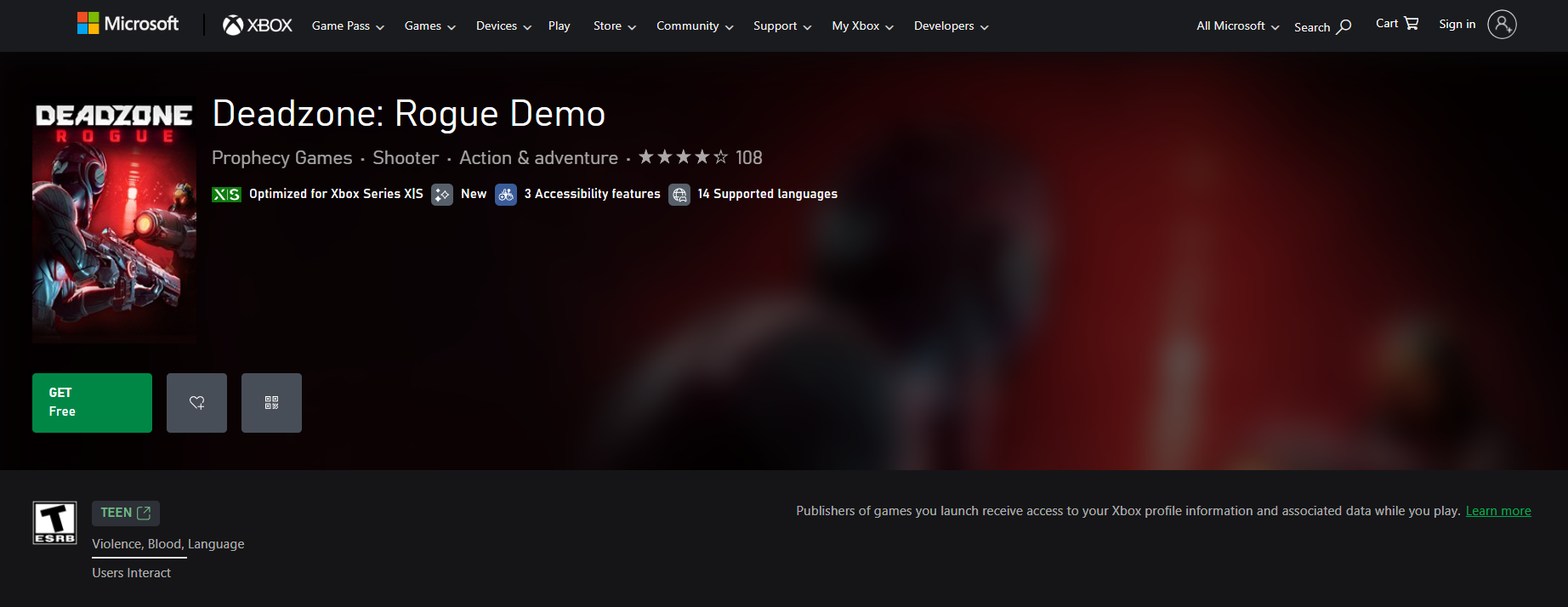
Task: Follow the Learn more link
Action: tap(1497, 511)
